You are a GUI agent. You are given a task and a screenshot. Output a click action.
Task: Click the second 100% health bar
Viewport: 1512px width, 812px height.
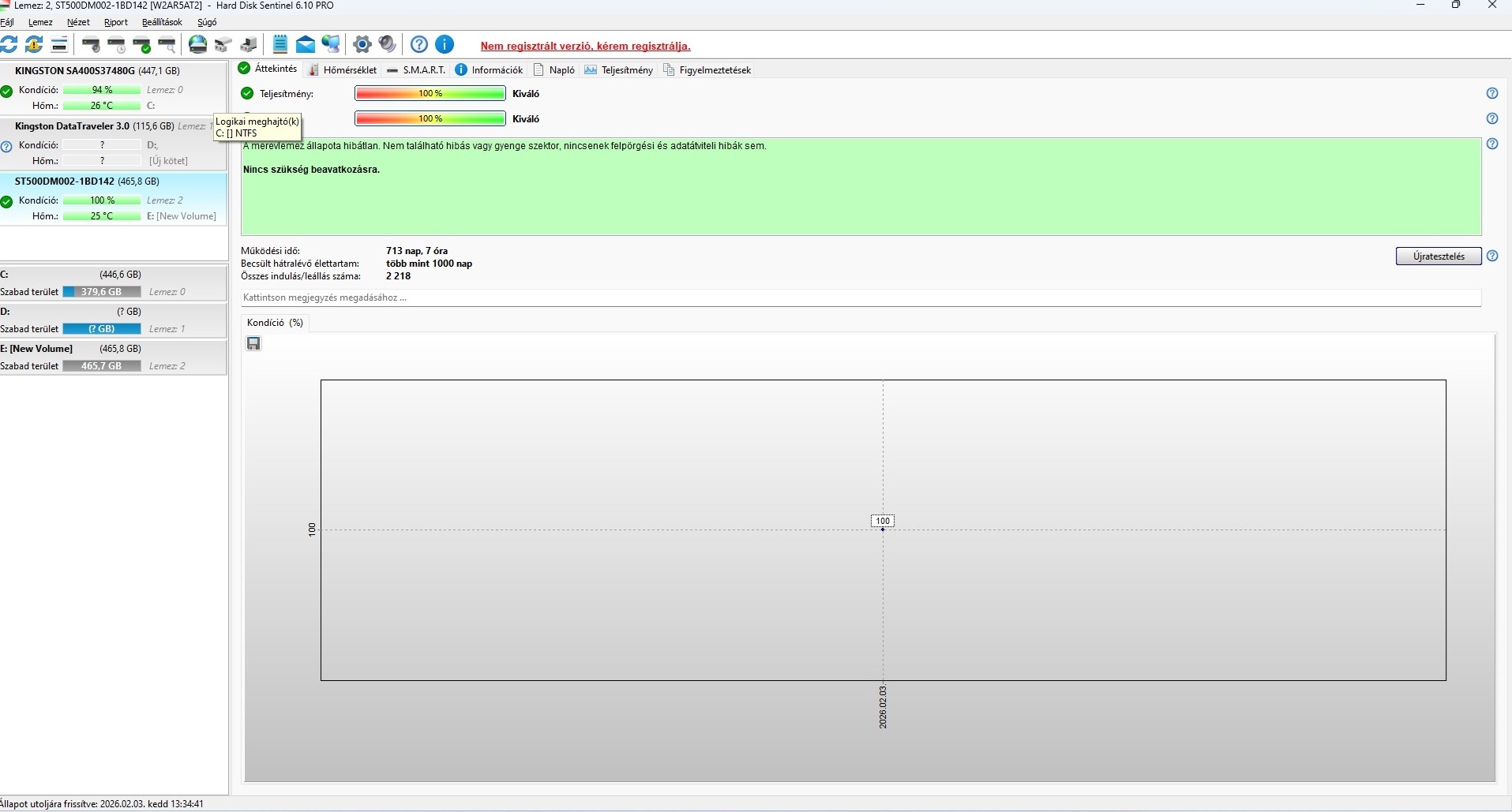[430, 118]
